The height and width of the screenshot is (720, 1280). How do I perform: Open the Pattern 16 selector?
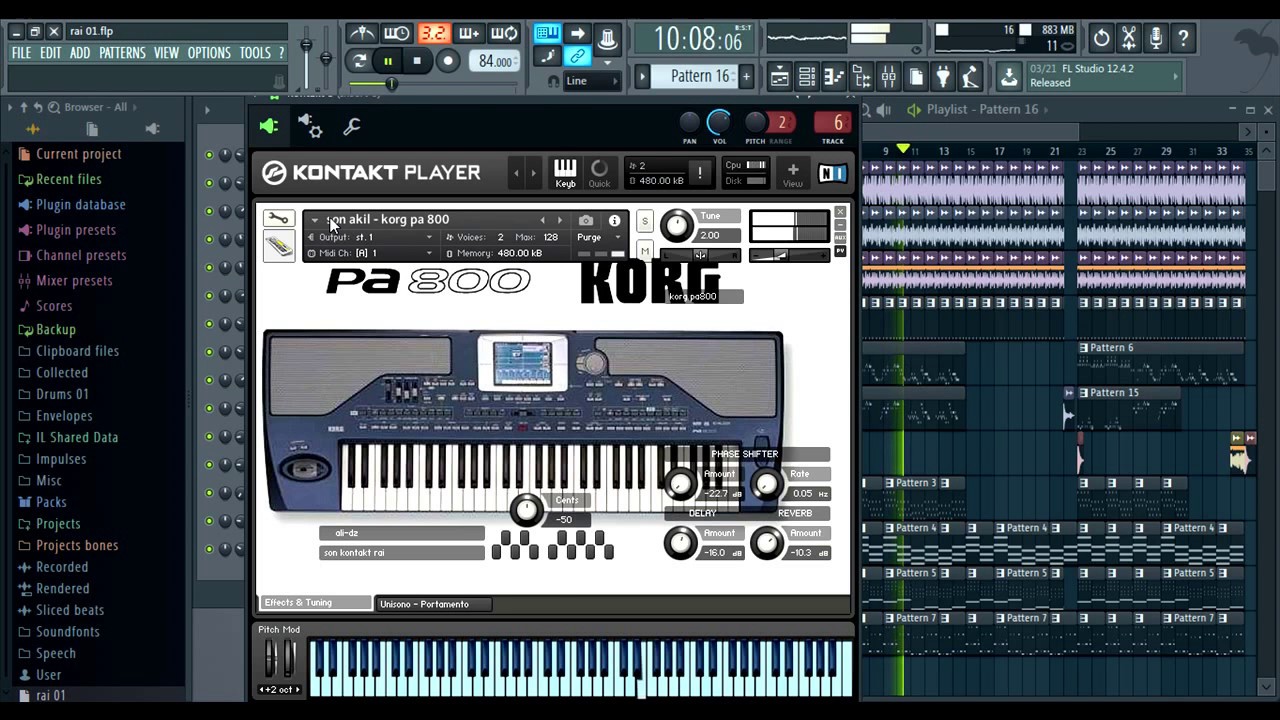pos(696,76)
